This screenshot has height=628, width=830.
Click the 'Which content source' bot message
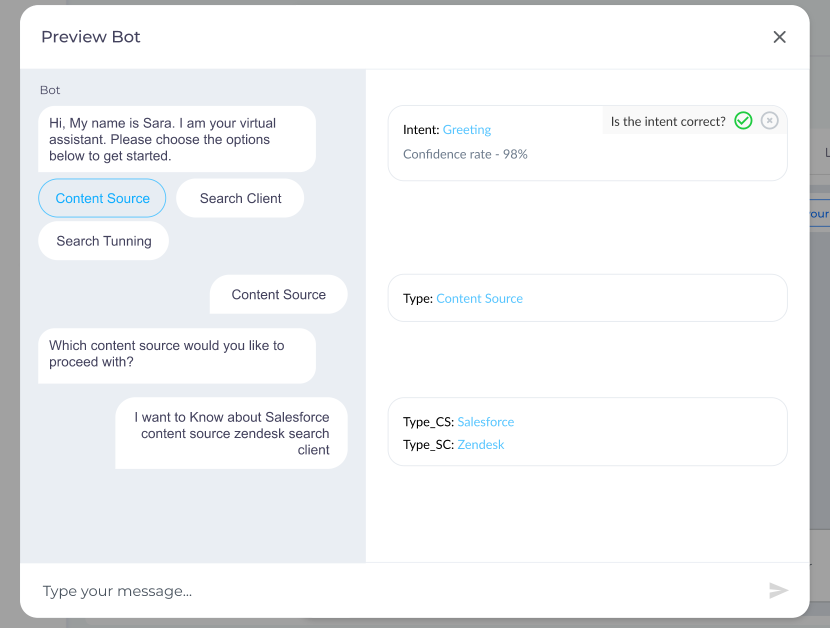pos(177,354)
